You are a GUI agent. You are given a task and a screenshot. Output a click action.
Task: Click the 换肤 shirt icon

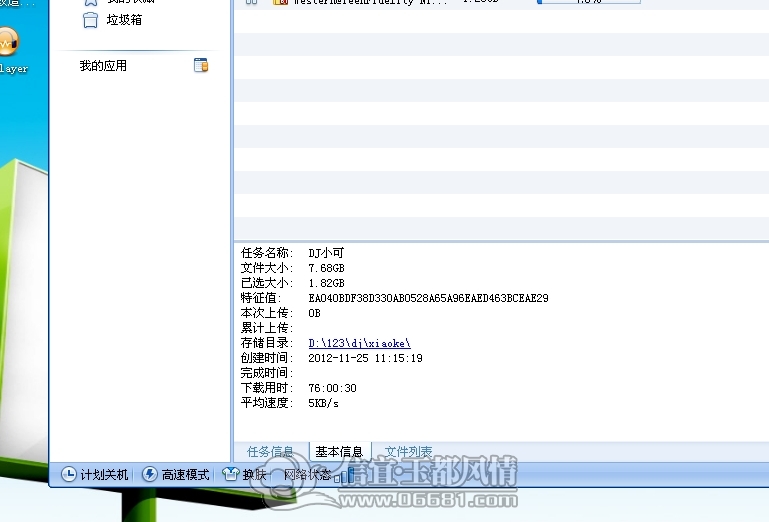pos(230,474)
